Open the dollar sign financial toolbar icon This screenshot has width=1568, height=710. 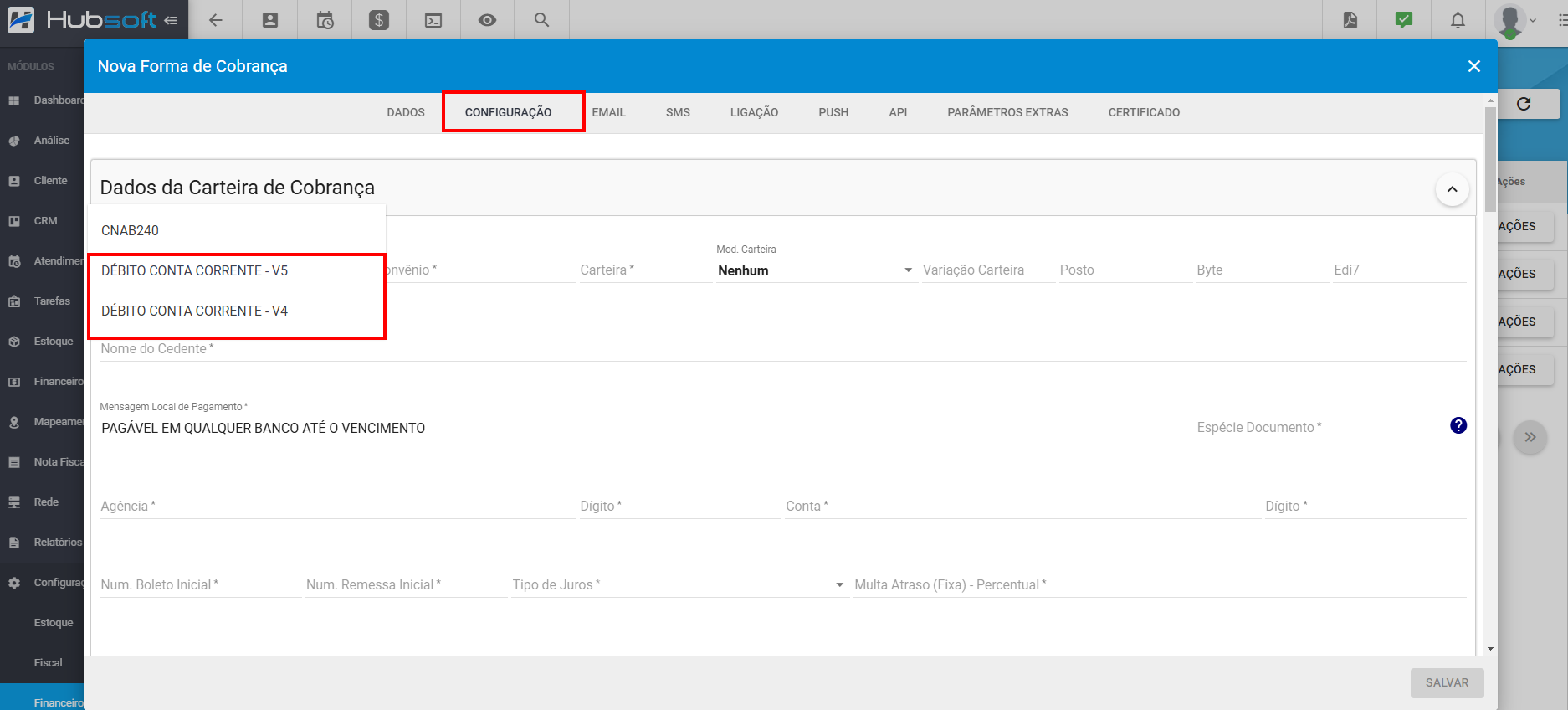click(379, 20)
